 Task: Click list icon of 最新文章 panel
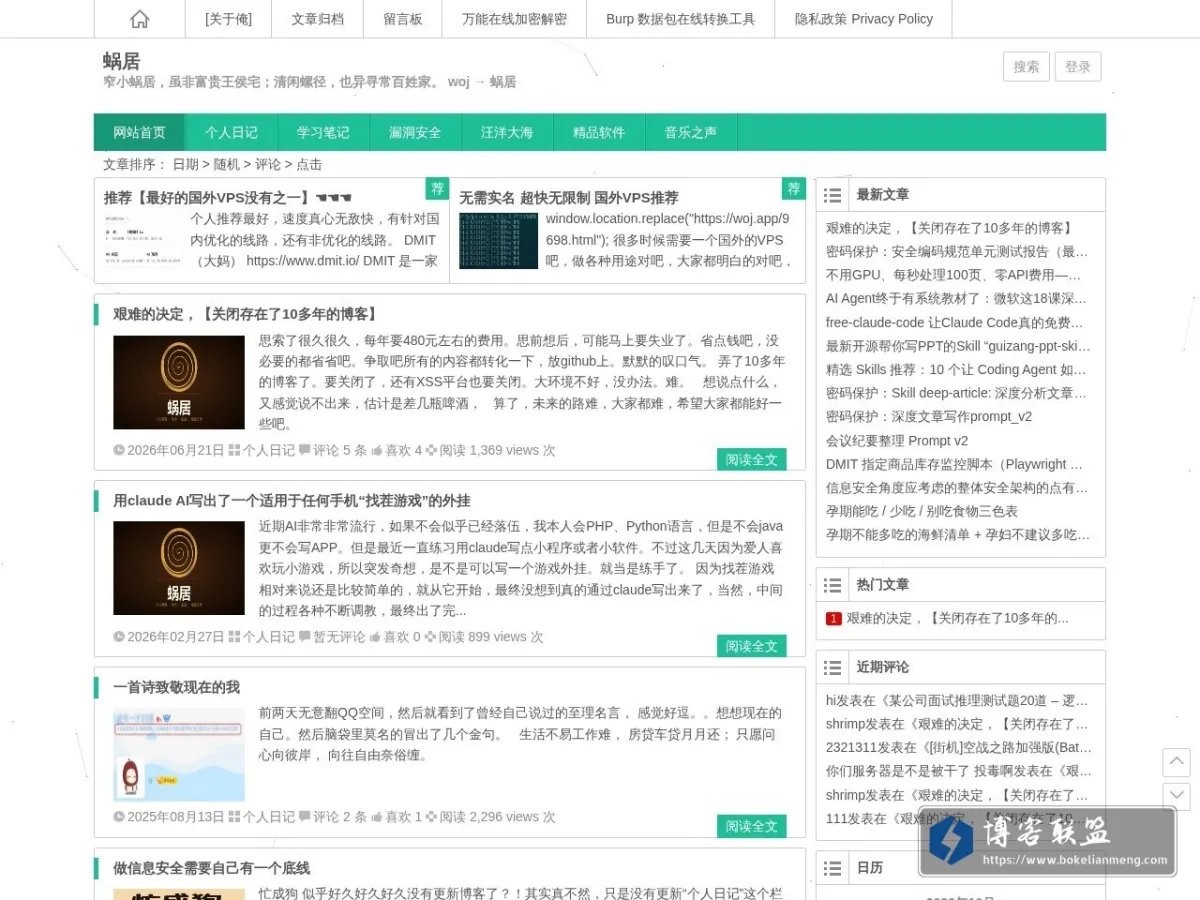[832, 195]
